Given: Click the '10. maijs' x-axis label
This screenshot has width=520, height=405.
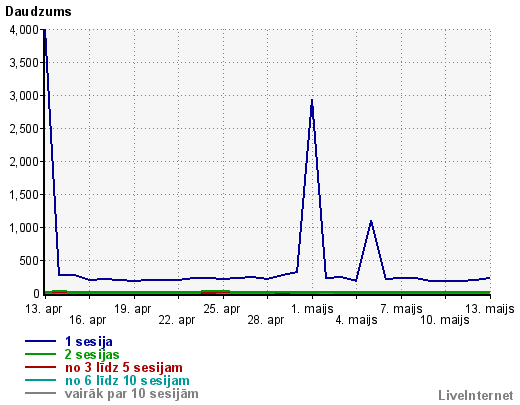Looking at the screenshot, I should click(x=445, y=320).
